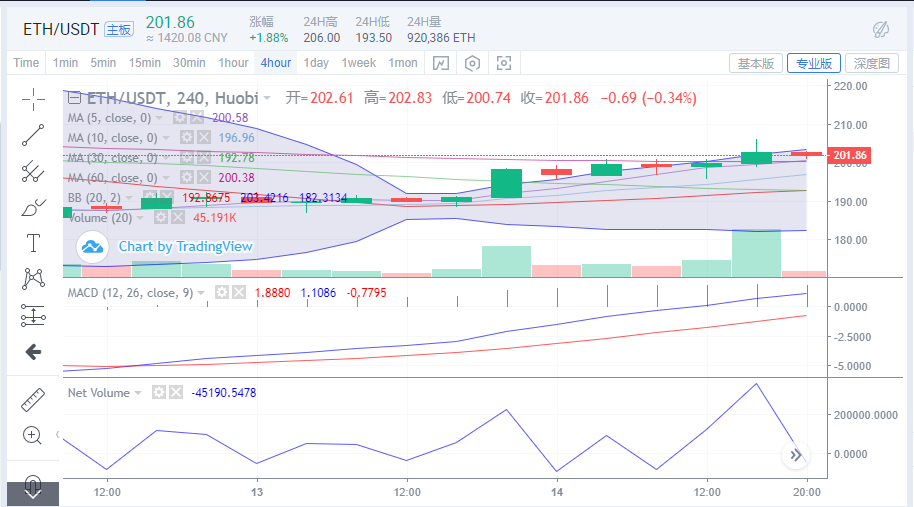914x507 pixels.
Task: Click the theme toggle icon top right
Action: (881, 29)
